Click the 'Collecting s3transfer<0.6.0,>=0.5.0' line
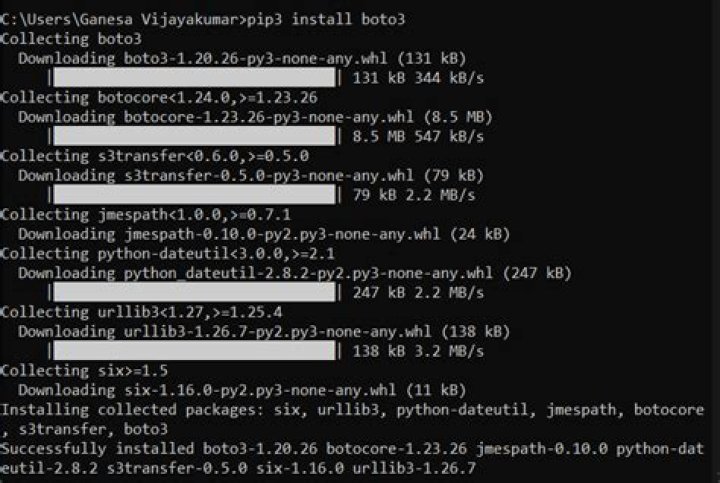The height and width of the screenshot is (483, 720). (x=155, y=156)
